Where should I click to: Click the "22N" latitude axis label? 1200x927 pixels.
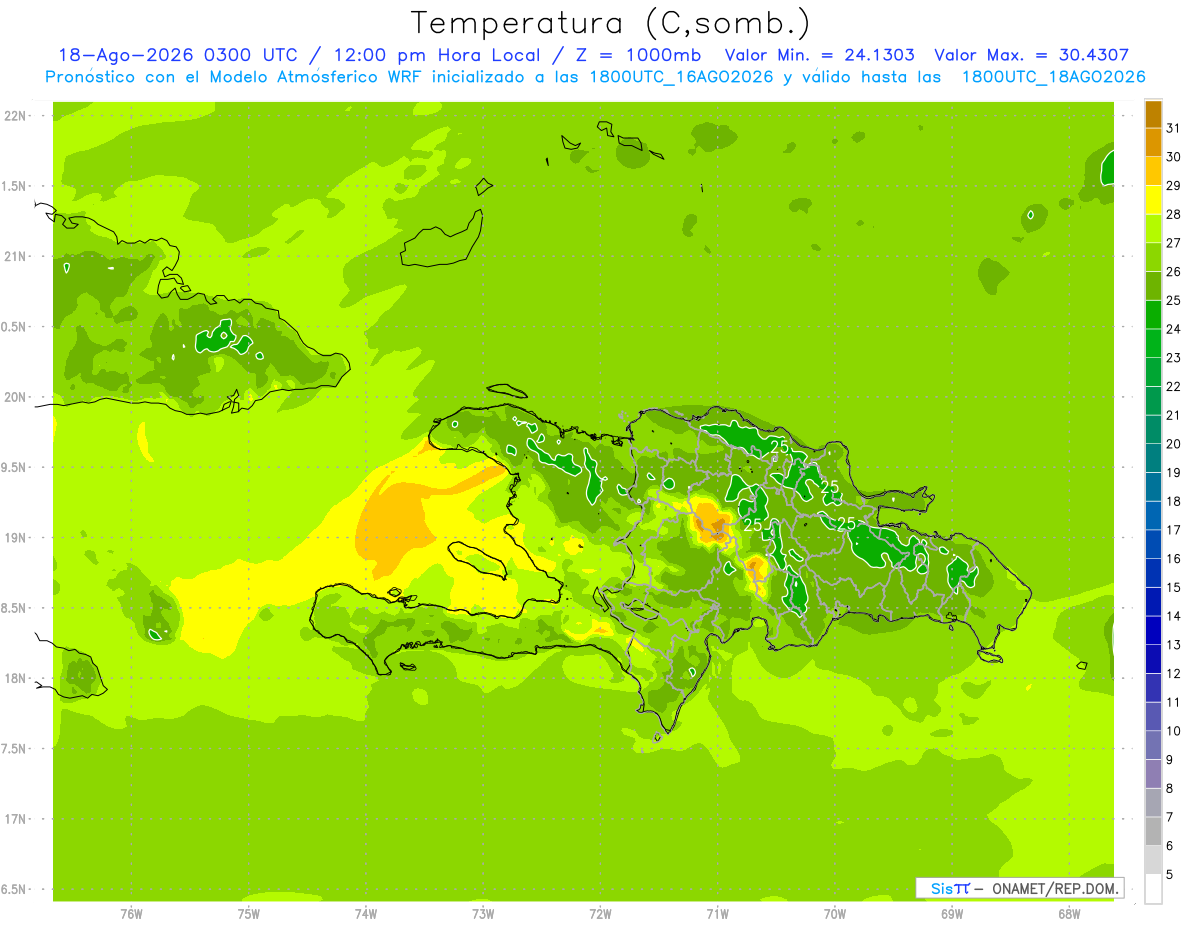(16, 116)
